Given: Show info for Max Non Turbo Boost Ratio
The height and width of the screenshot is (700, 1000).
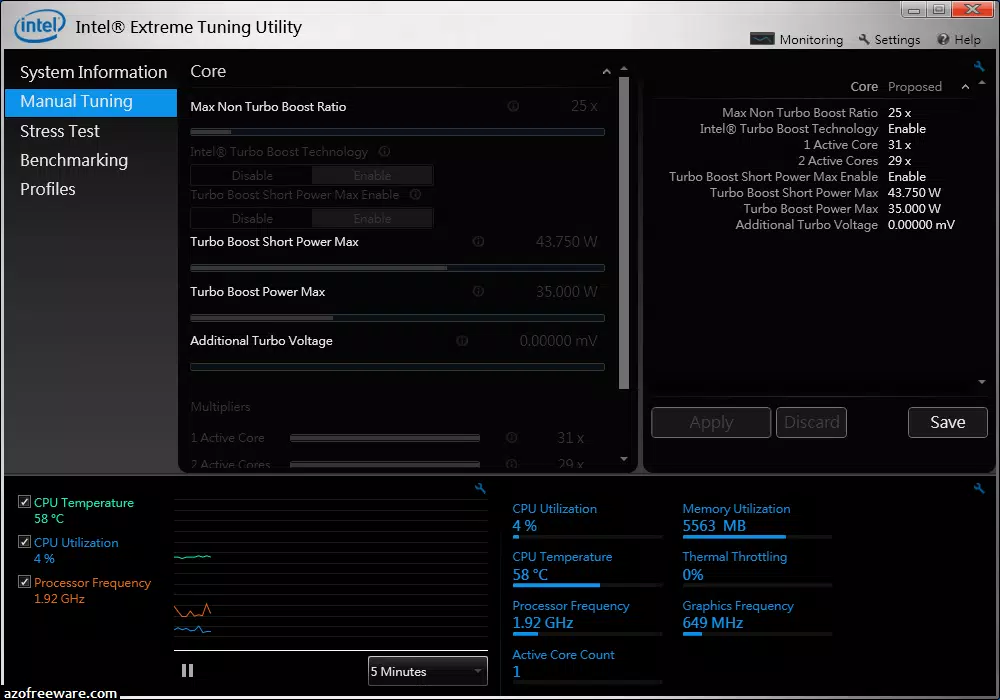Looking at the screenshot, I should (x=513, y=106).
